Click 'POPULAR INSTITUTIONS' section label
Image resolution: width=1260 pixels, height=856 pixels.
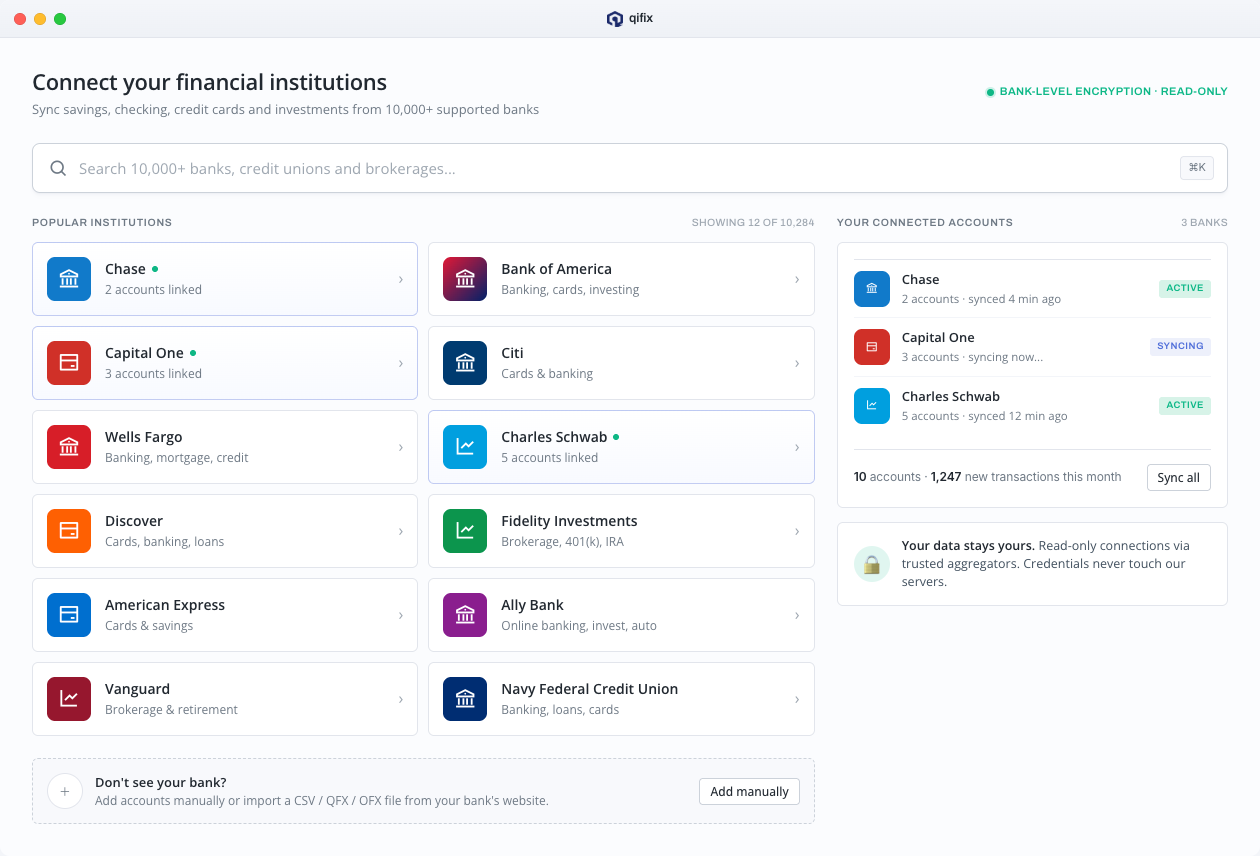[102, 222]
